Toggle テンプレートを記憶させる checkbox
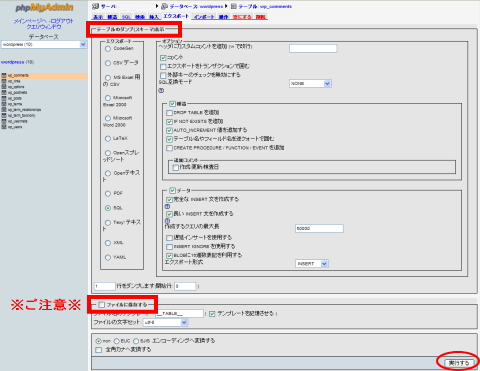Viewport: 480px width, 371px height. [212, 314]
